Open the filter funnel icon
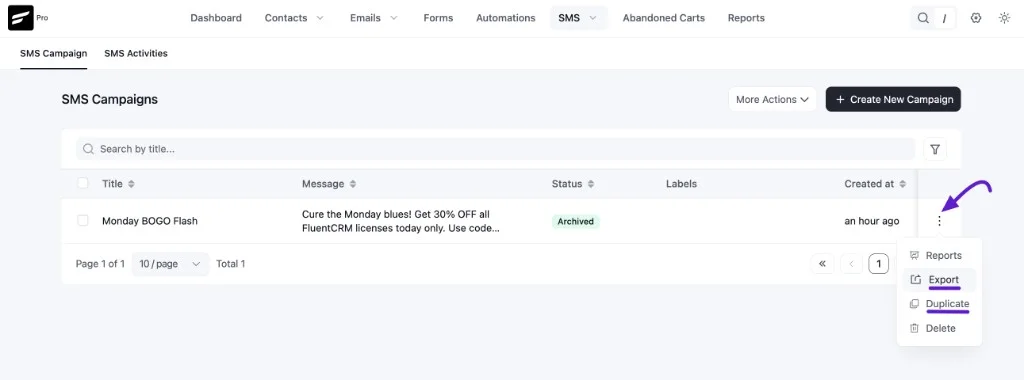Viewport: 1024px width, 380px height. 935,150
